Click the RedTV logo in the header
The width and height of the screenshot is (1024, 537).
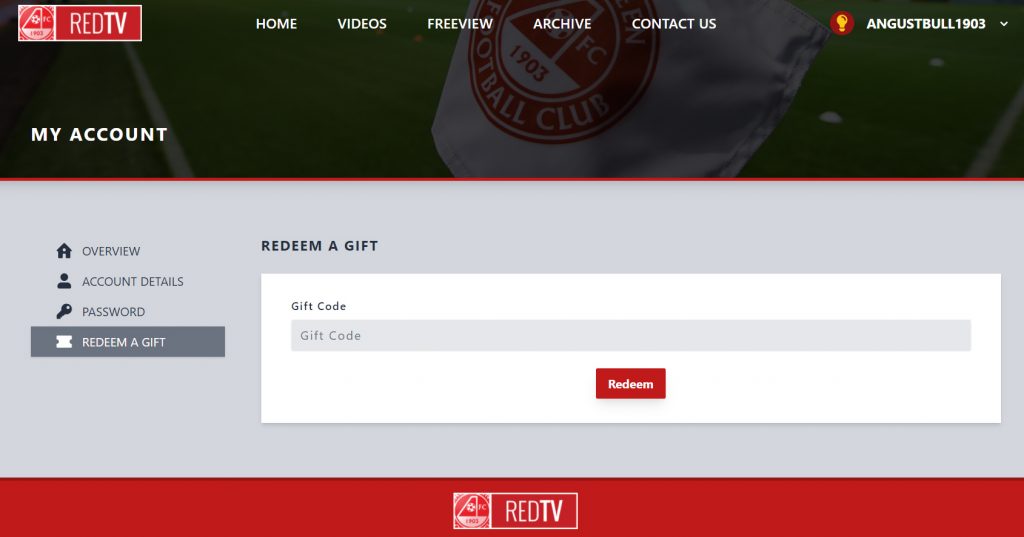point(80,23)
